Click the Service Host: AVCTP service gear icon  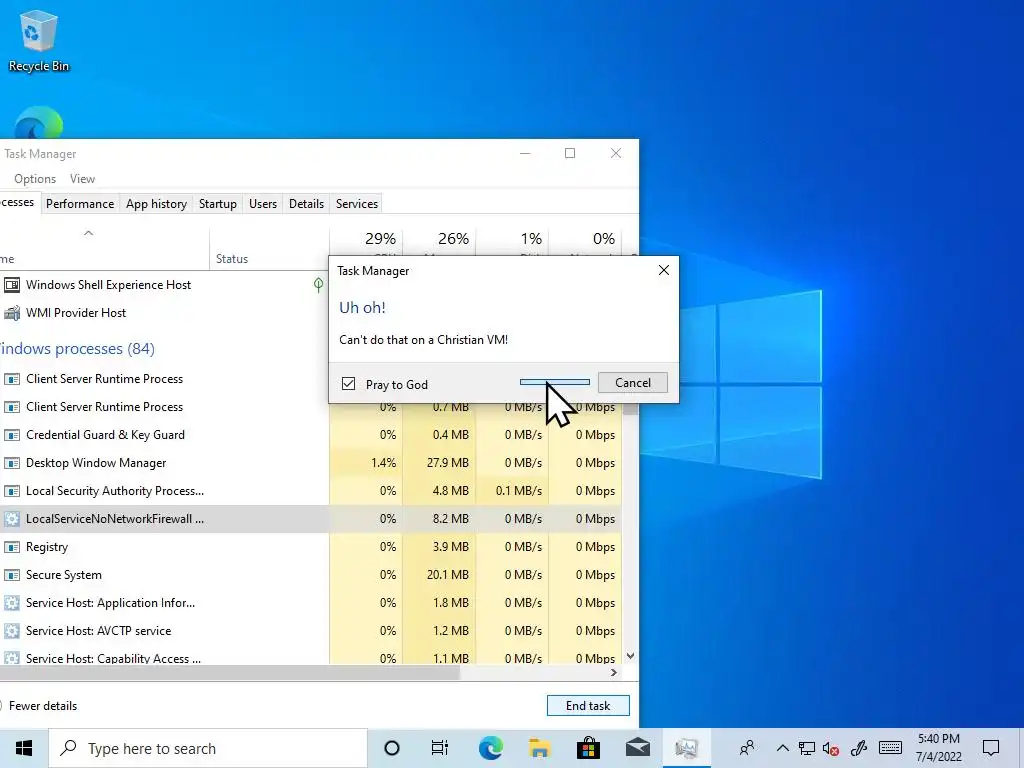(x=12, y=632)
